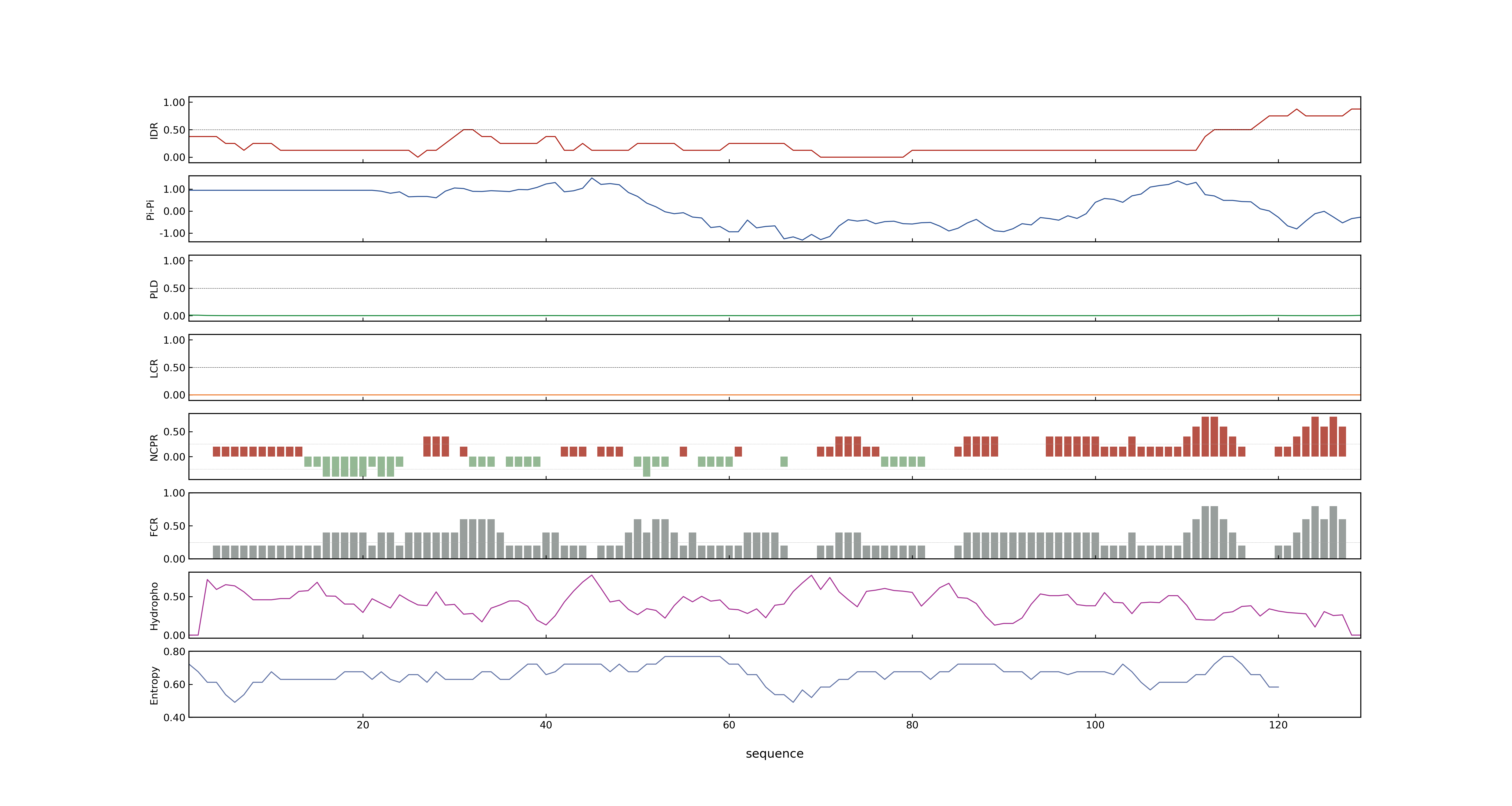Image resolution: width=1512 pixels, height=806 pixels.
Task: Select the "Pi-Pi" y-axis label
Action: pyautogui.click(x=150, y=209)
